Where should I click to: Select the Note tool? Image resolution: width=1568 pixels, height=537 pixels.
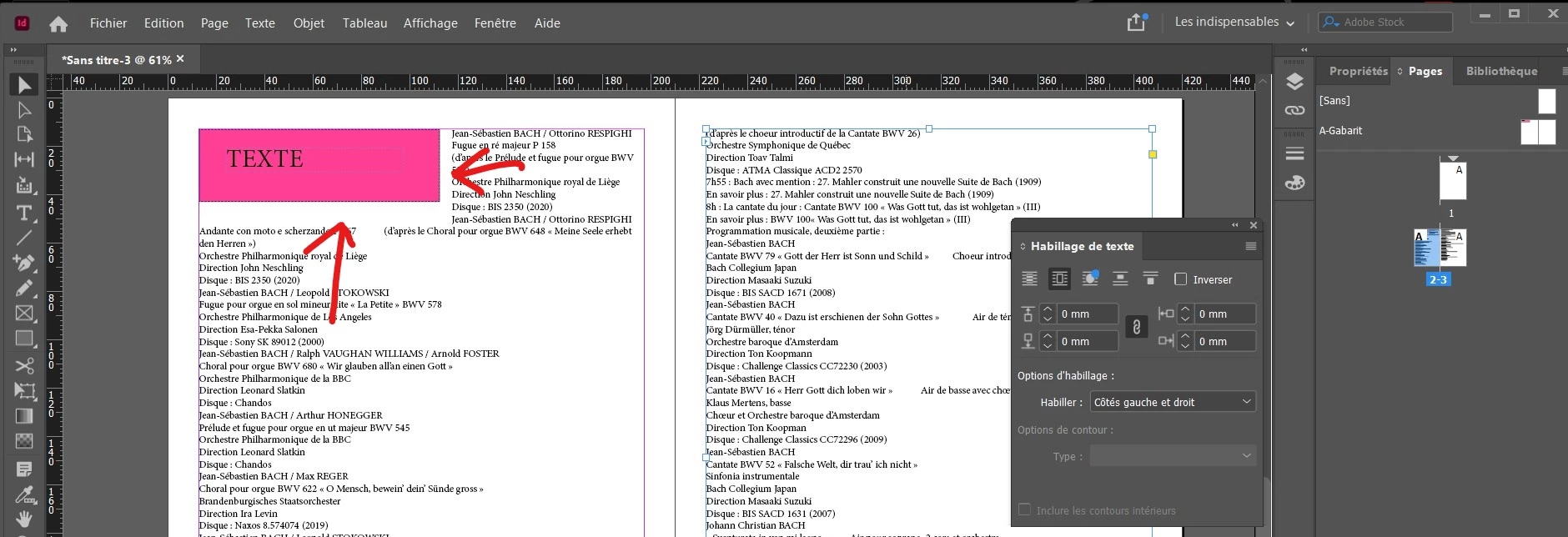tap(24, 469)
